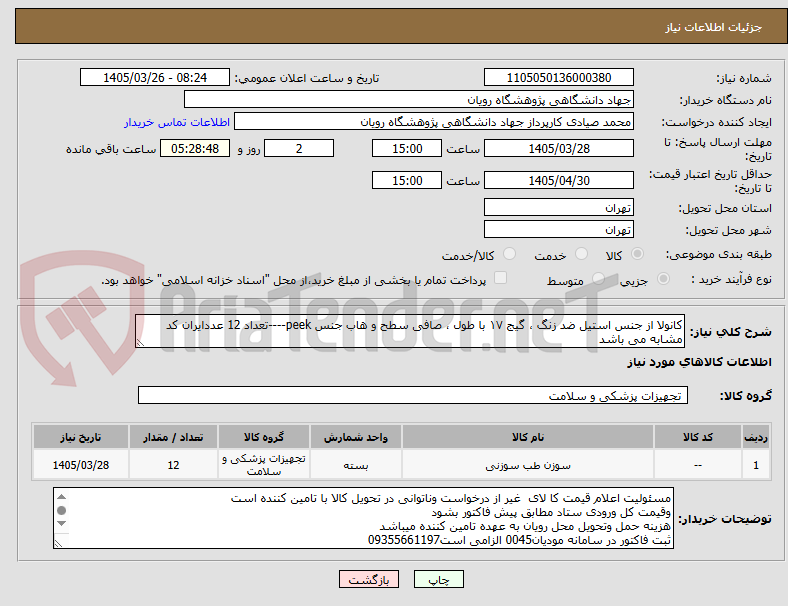Click the price validity date 1405/04/30 field
This screenshot has height=606, width=788.
[559, 180]
